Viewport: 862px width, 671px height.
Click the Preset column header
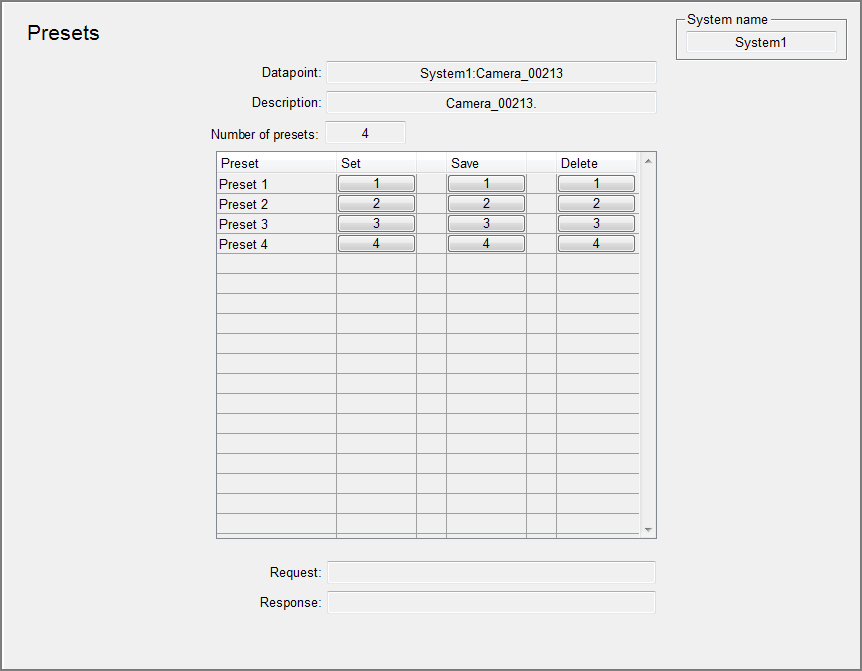(277, 163)
